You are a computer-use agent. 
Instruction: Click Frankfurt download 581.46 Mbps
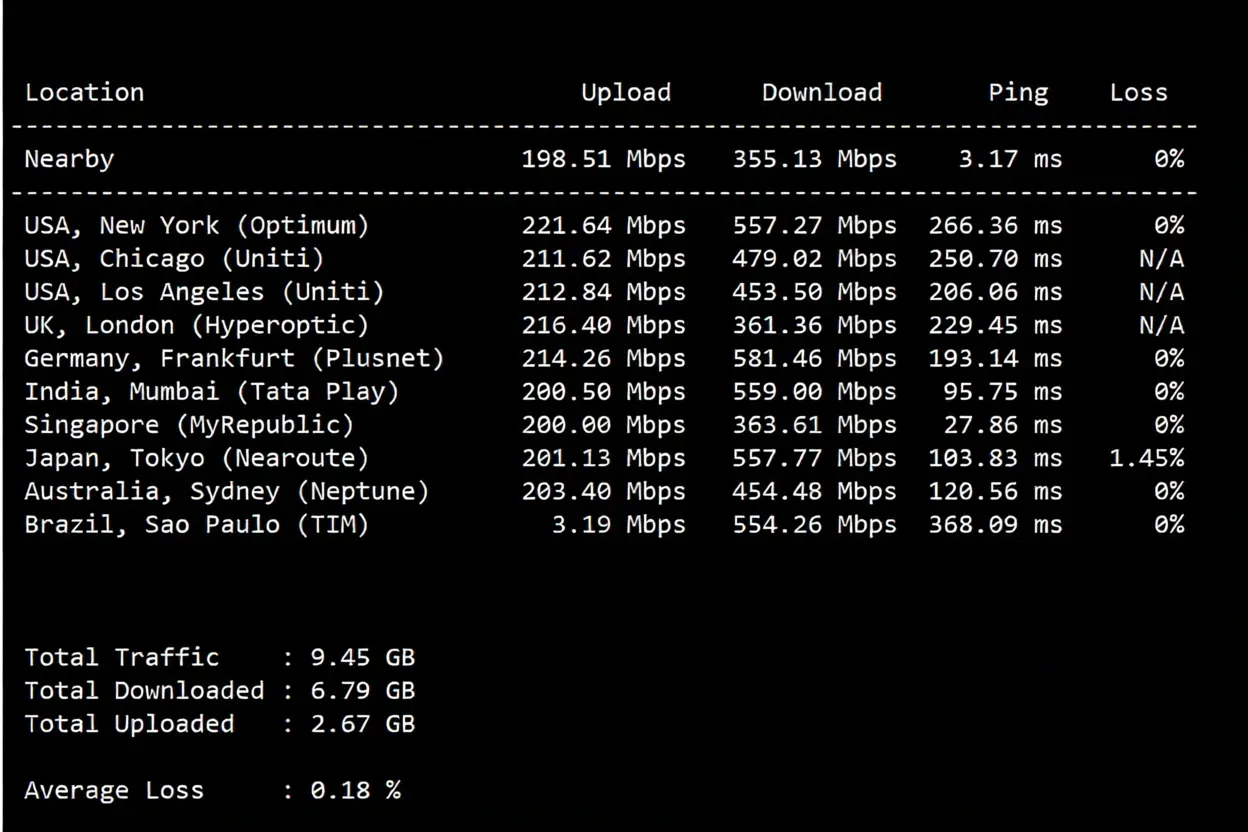point(815,359)
